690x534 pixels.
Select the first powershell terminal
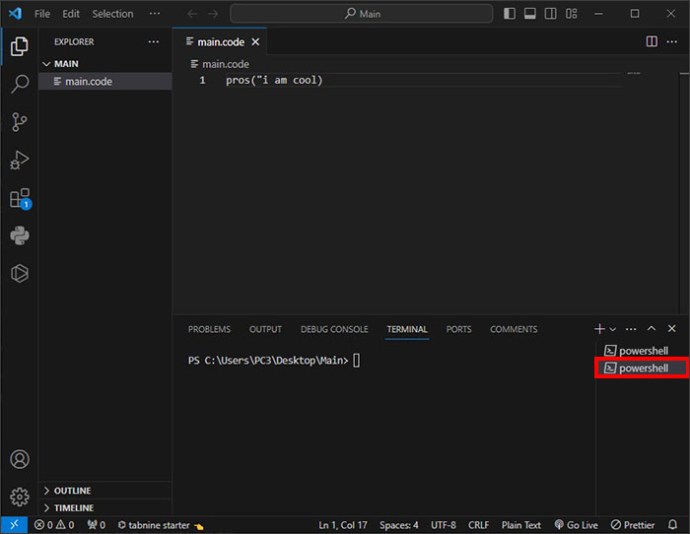pos(642,351)
